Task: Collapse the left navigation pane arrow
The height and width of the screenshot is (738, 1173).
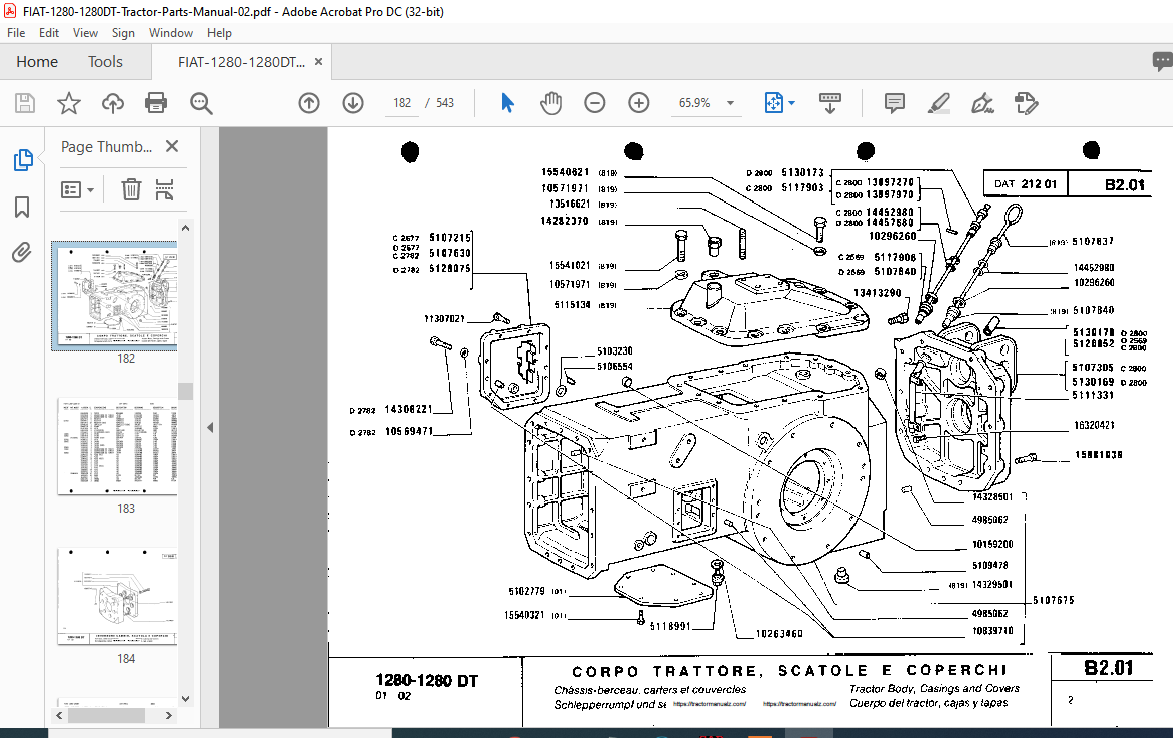Action: pyautogui.click(x=210, y=428)
